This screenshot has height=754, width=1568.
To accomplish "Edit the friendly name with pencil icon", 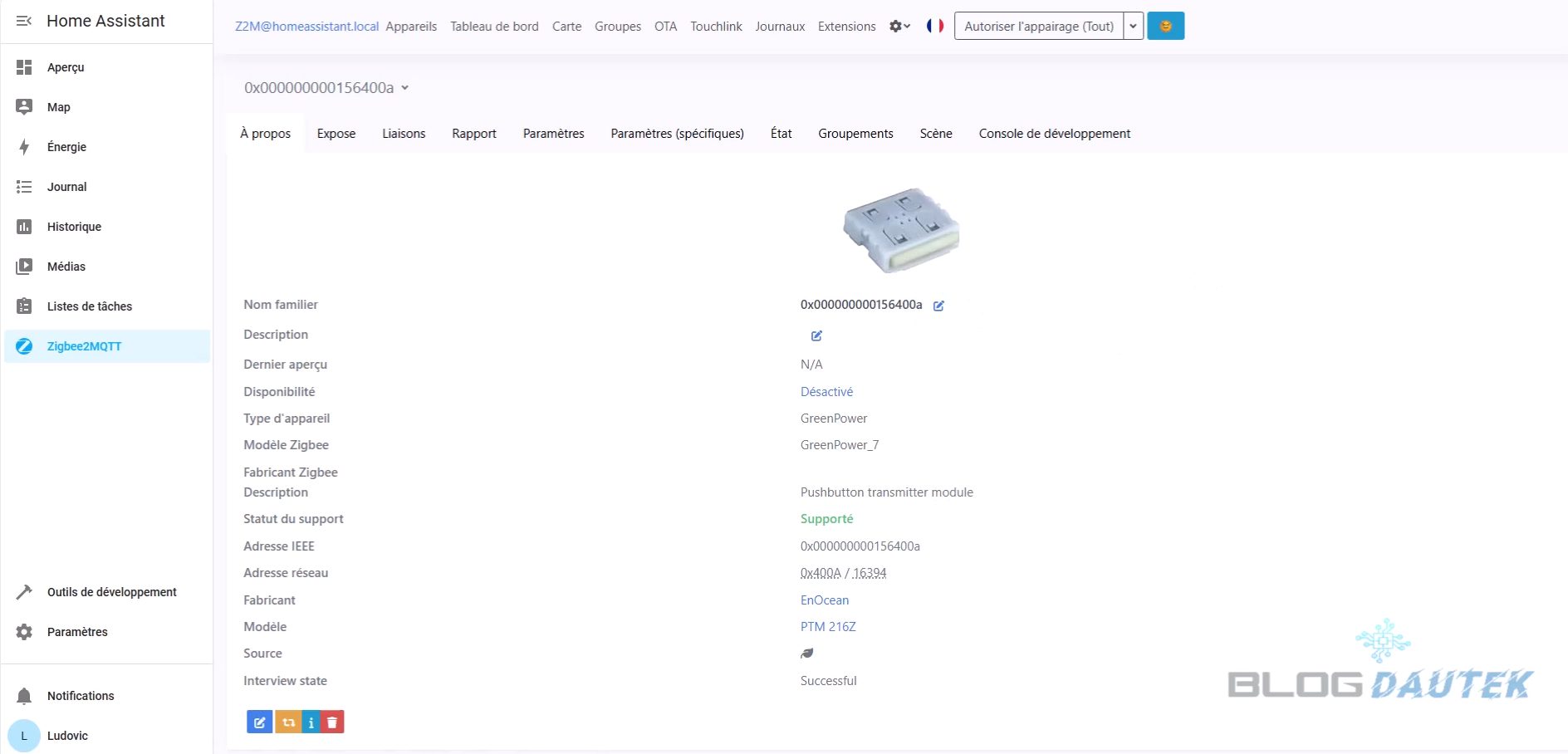I will pyautogui.click(x=938, y=306).
